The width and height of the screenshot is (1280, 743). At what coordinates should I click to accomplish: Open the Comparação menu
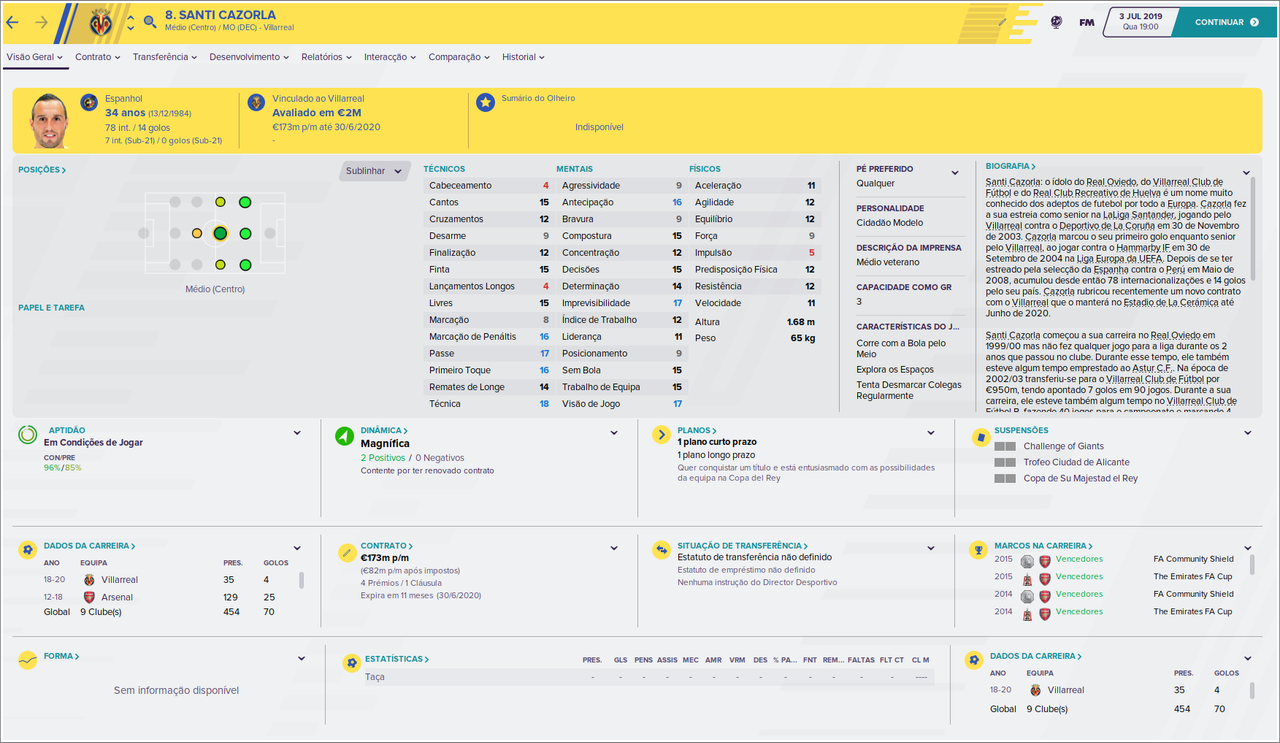pos(460,57)
